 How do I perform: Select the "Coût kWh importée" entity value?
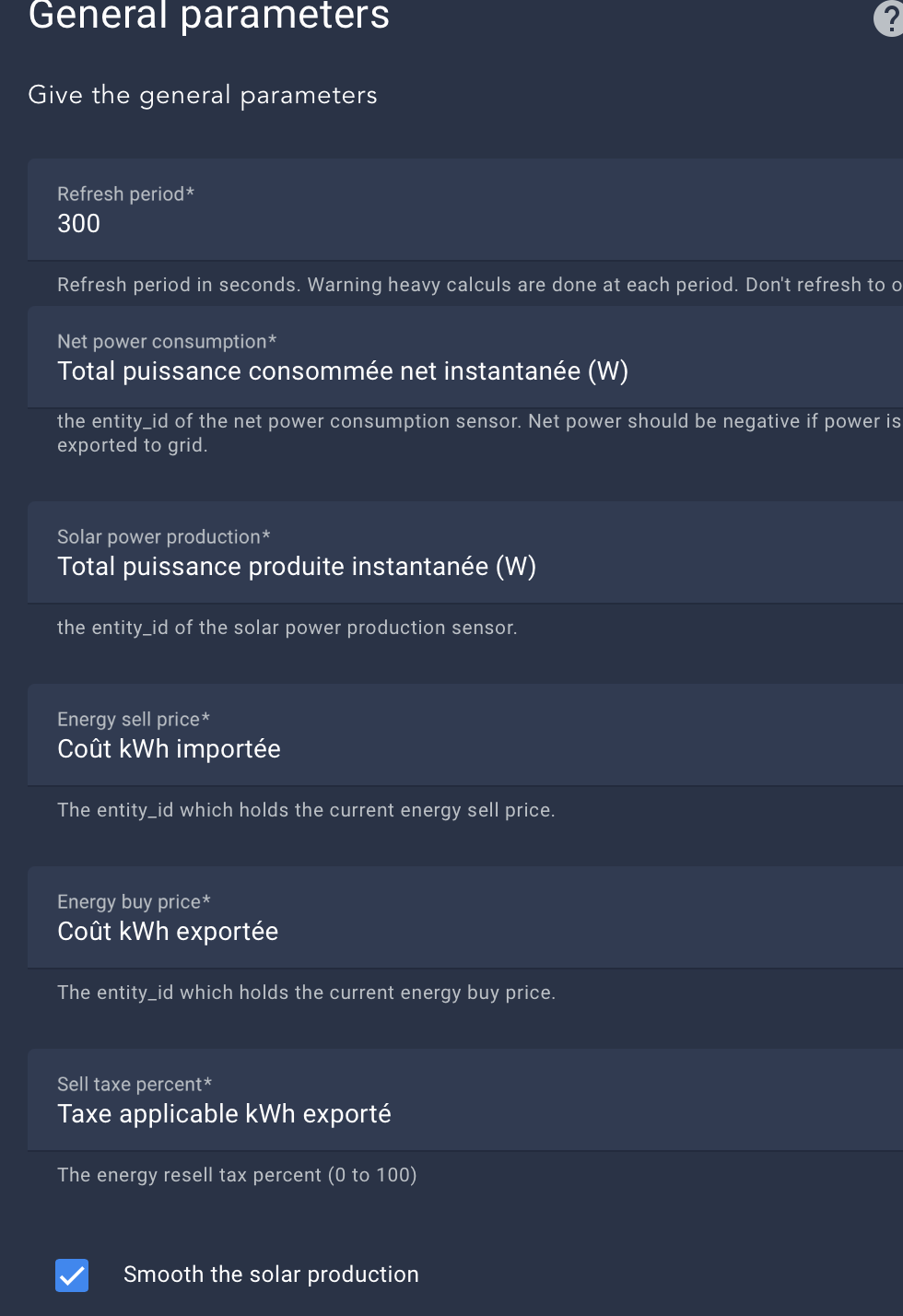coord(169,749)
